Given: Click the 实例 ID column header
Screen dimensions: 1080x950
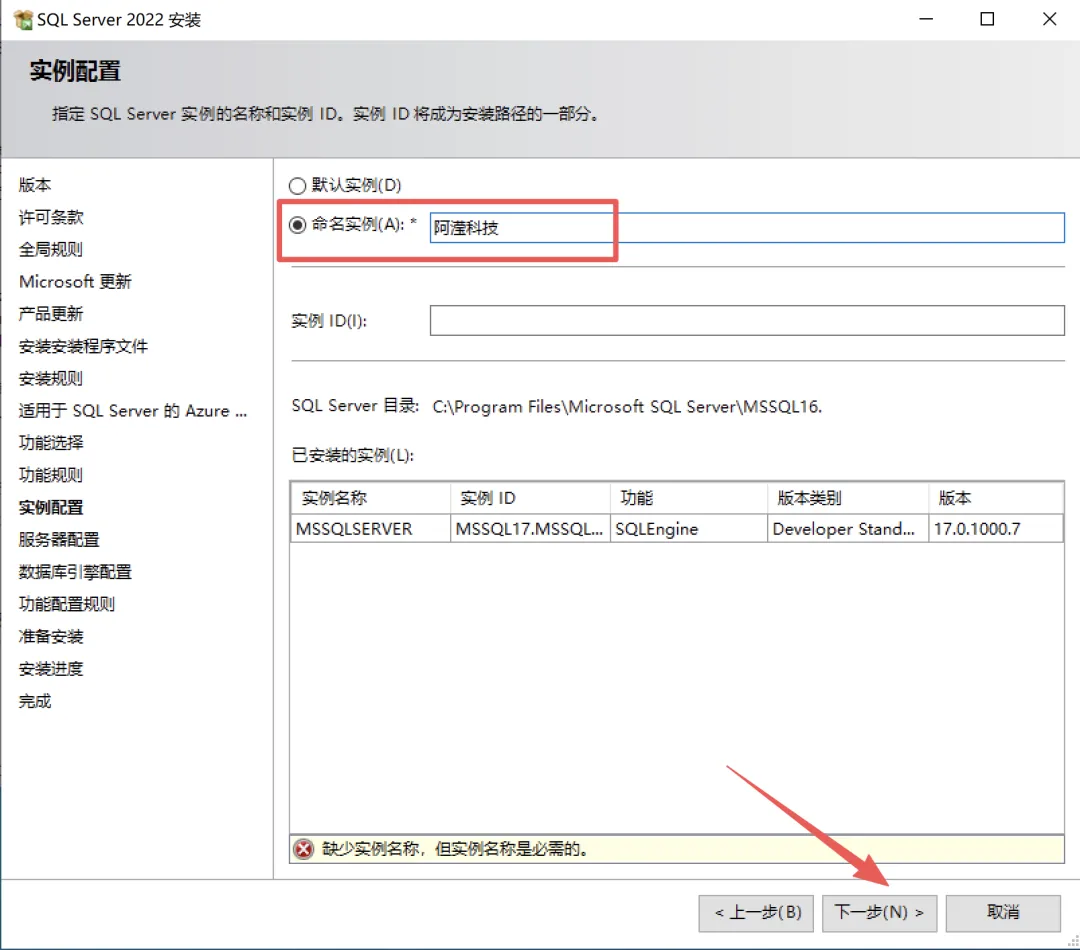Looking at the screenshot, I should [530, 498].
